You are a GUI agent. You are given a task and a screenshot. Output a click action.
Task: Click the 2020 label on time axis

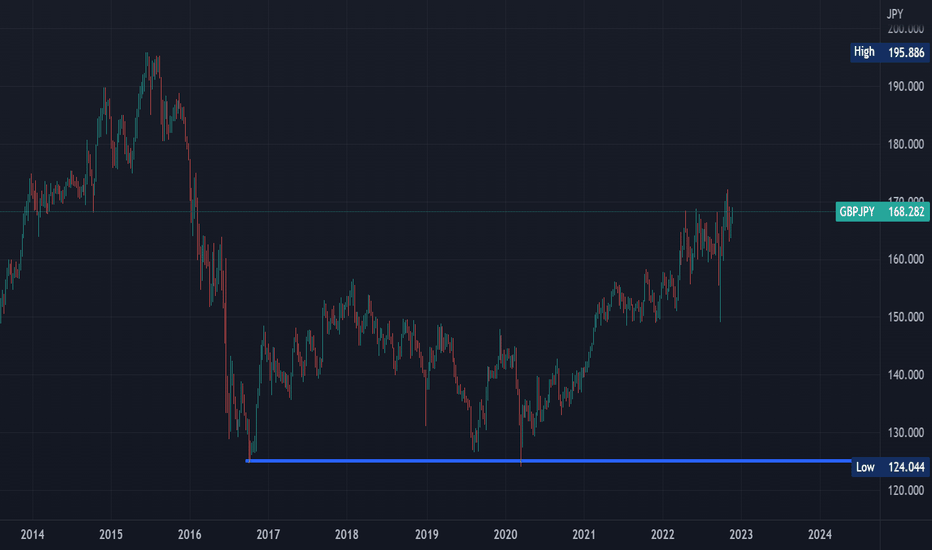click(505, 535)
